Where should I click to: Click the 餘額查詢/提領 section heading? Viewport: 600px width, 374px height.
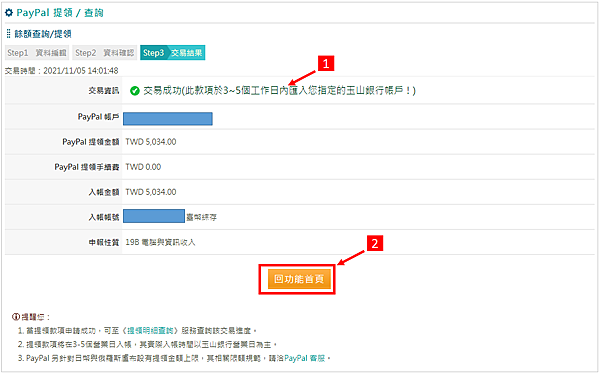(x=43, y=34)
